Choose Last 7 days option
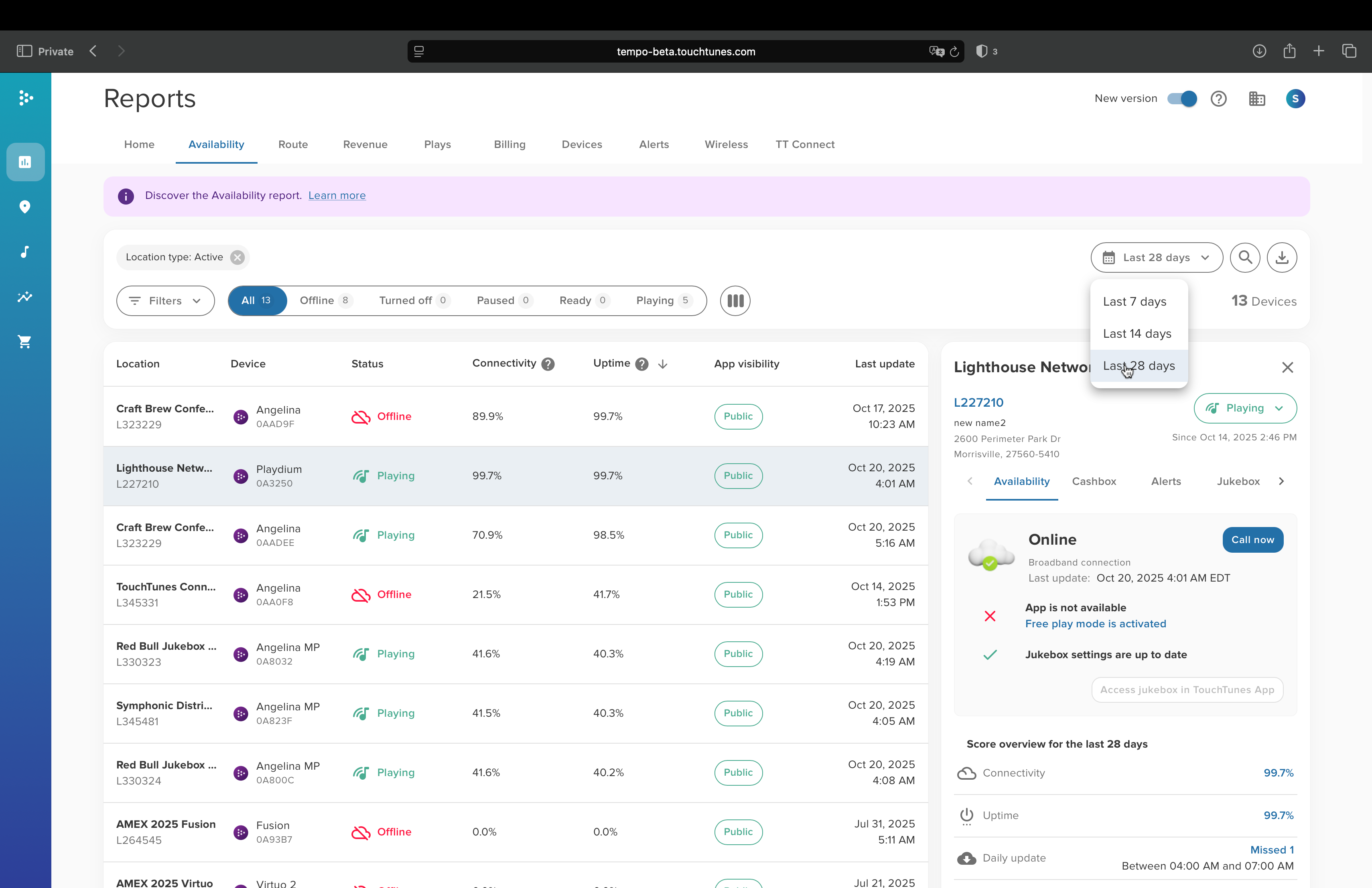1372x888 pixels. coord(1135,302)
